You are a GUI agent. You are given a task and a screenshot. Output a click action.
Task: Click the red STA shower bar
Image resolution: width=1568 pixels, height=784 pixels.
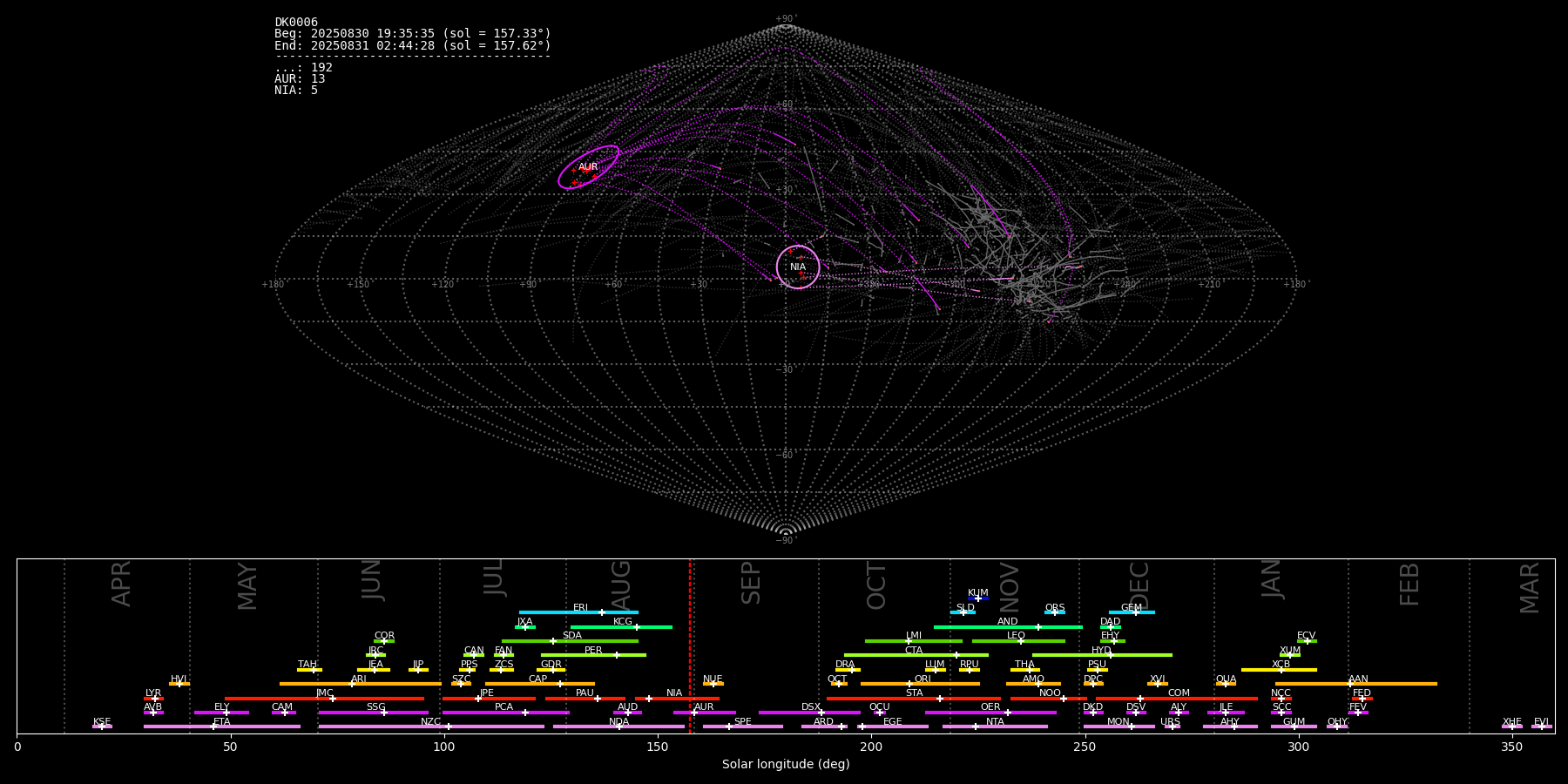pos(914,699)
